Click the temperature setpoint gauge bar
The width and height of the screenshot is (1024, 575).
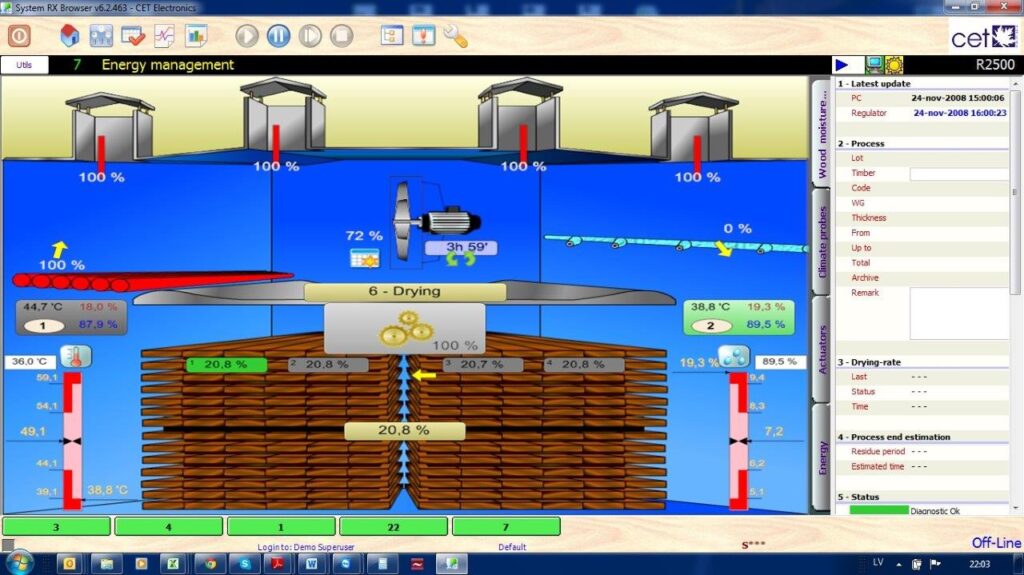click(x=72, y=441)
